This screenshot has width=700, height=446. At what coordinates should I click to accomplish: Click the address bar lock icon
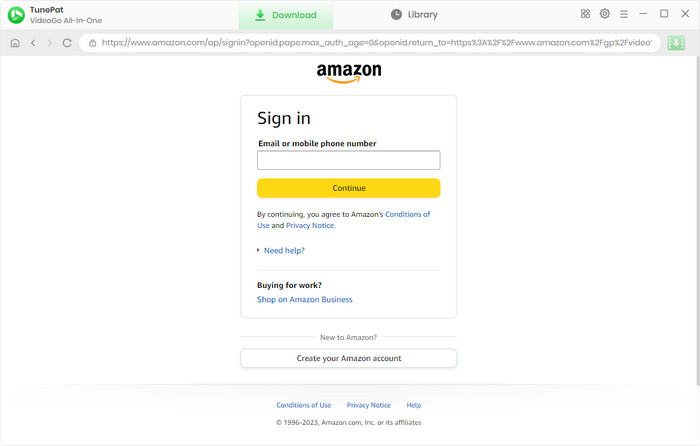[92, 43]
